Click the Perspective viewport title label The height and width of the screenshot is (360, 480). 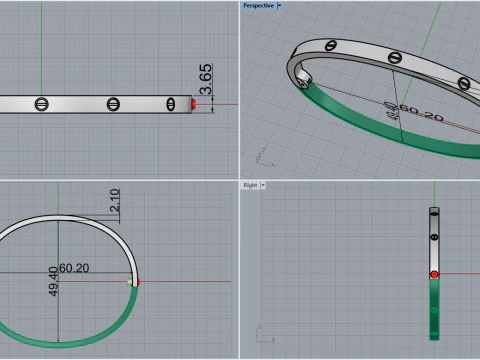click(x=258, y=6)
